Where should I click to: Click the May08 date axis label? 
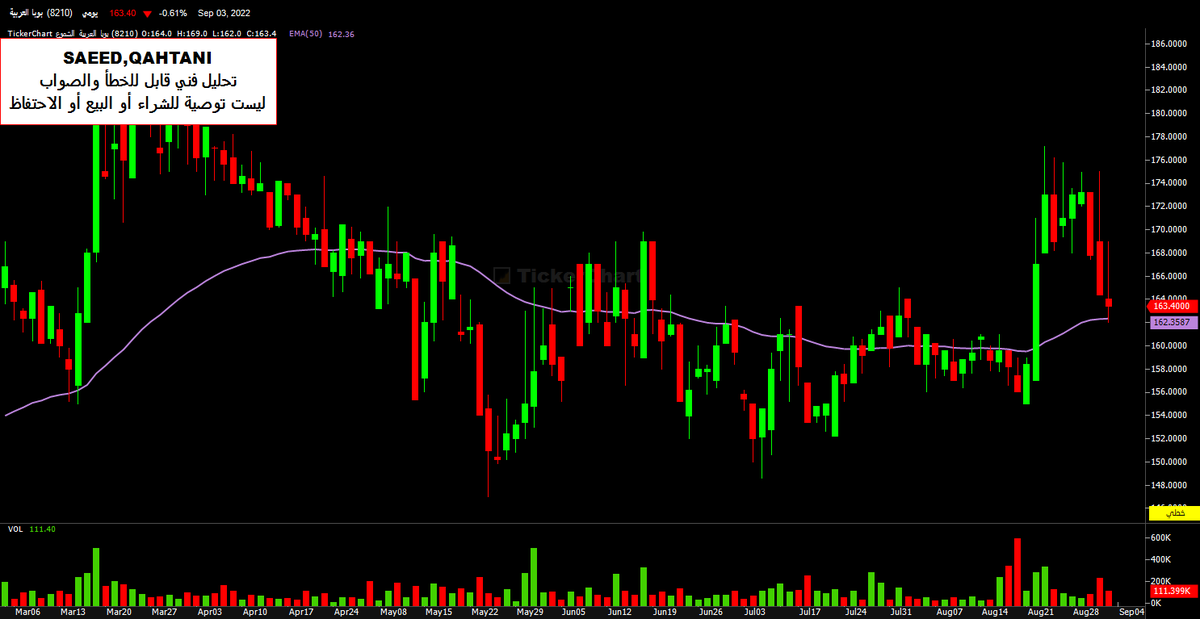[x=393, y=610]
